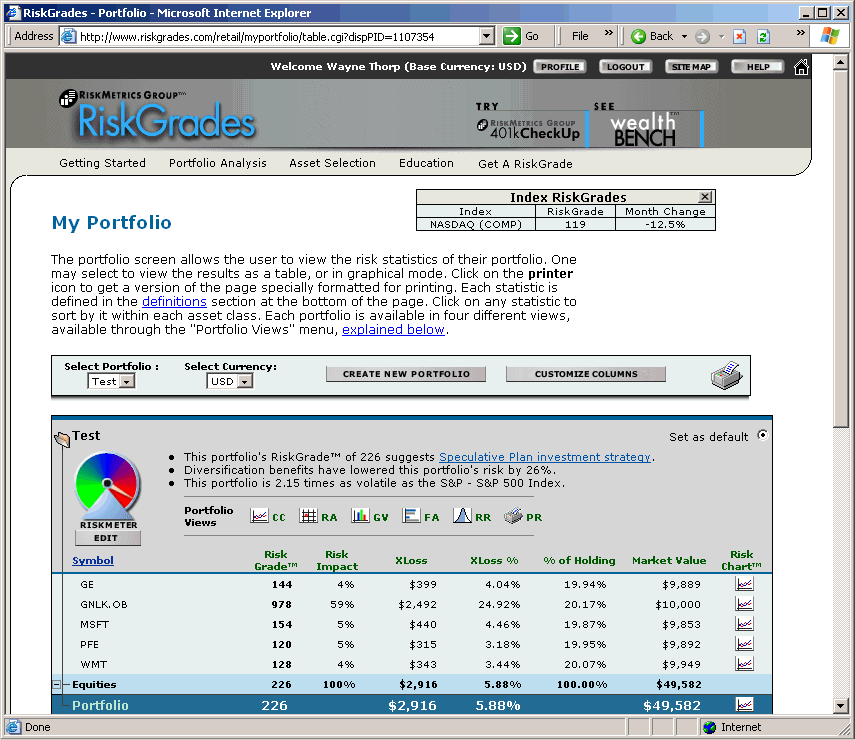Screen dimensions: 855x740
Task: Switch to the RA portfolio view icon
Action: coord(310,516)
